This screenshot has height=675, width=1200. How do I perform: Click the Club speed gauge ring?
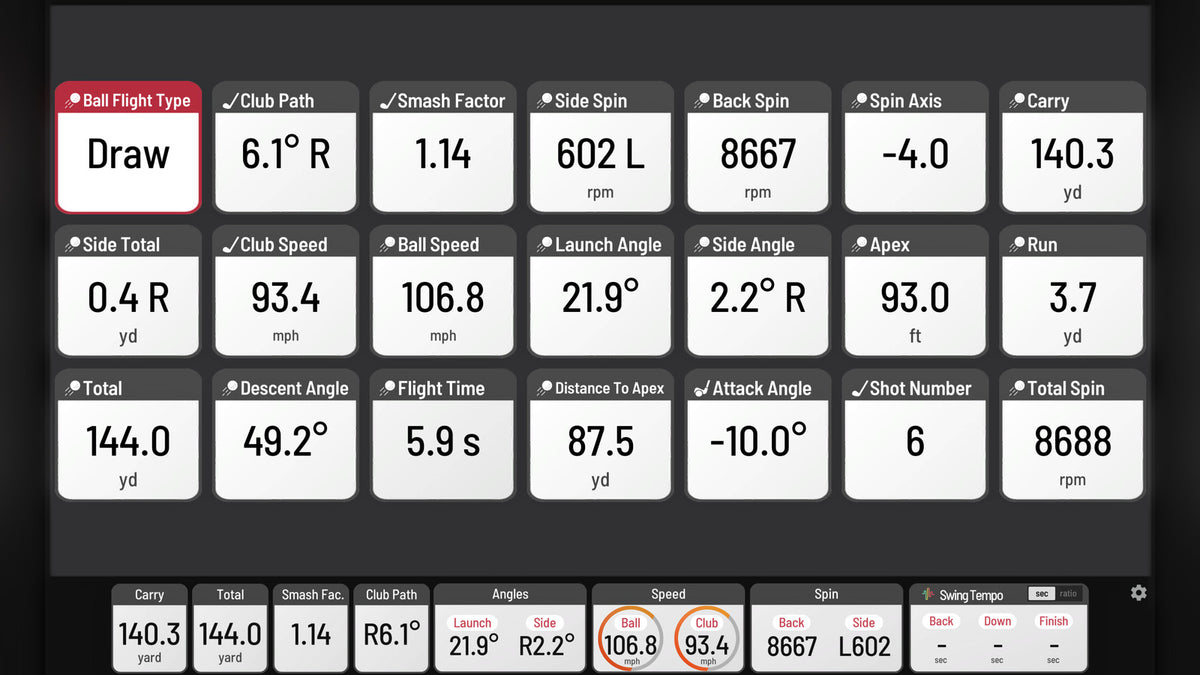coord(707,639)
